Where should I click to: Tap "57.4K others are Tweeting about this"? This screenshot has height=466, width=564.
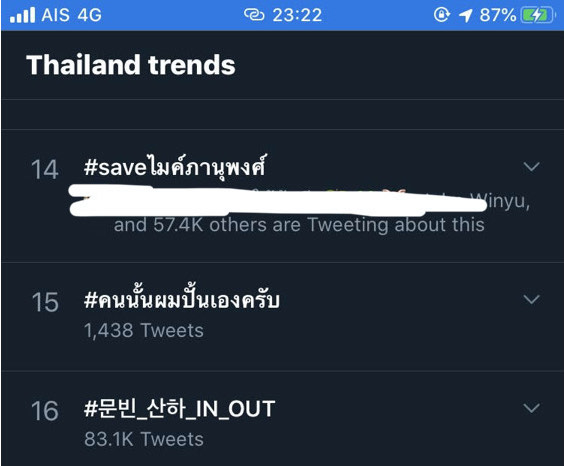point(319,225)
